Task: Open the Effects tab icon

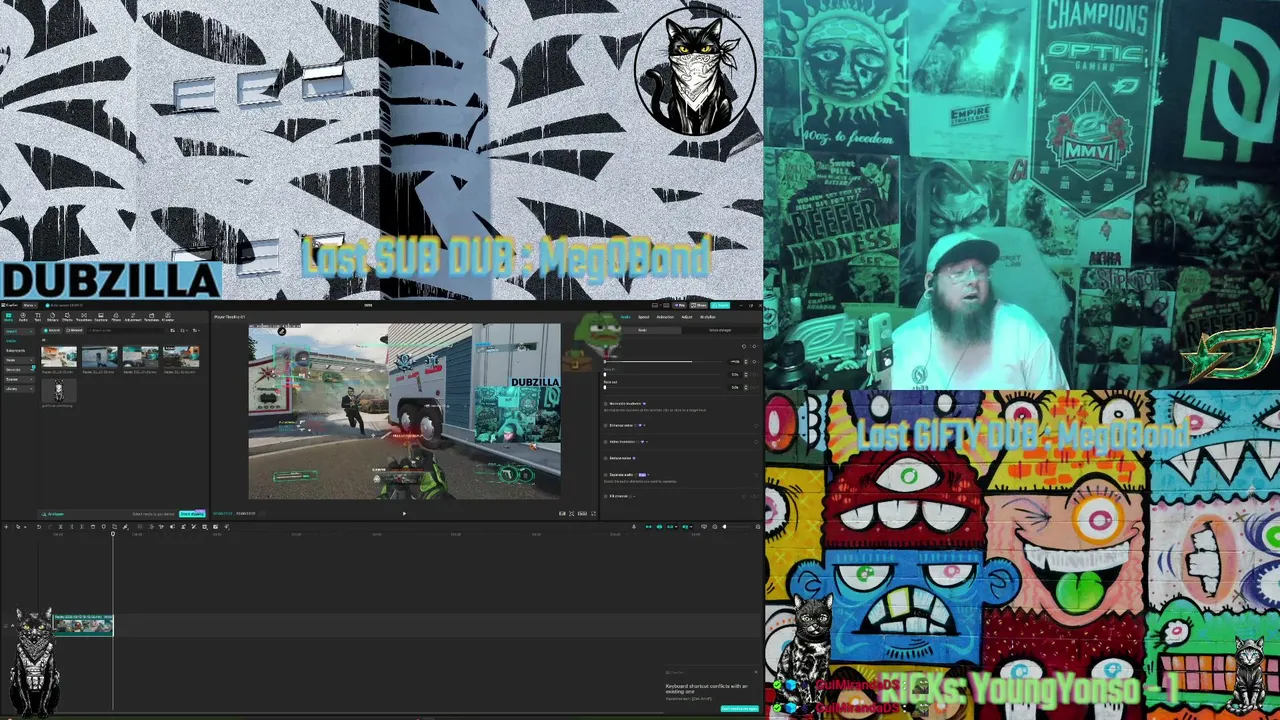Action: click(68, 317)
